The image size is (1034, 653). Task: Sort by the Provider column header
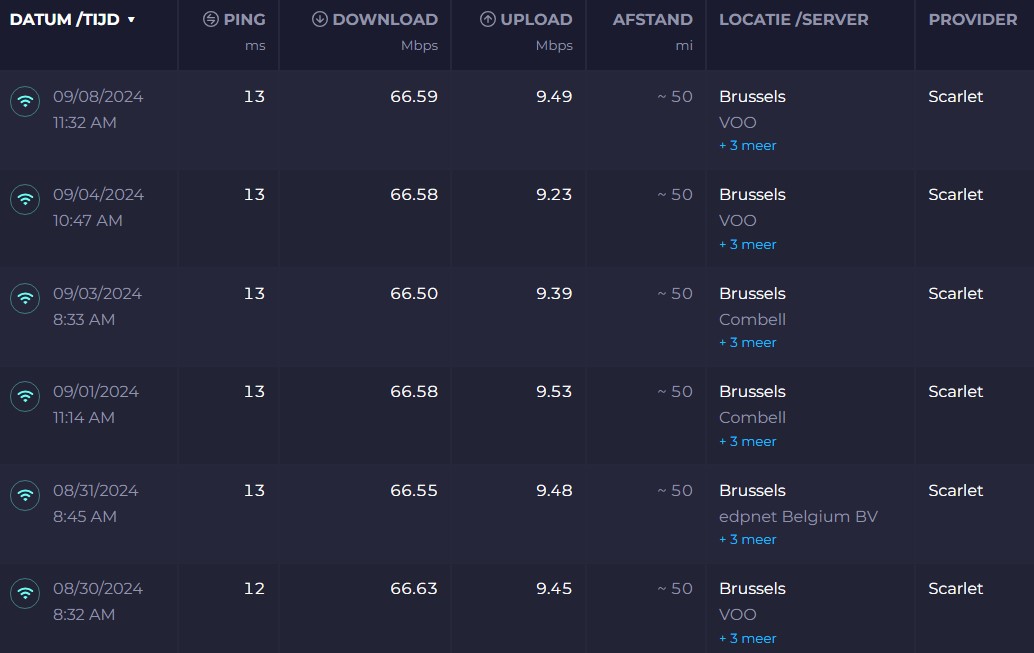pos(972,19)
